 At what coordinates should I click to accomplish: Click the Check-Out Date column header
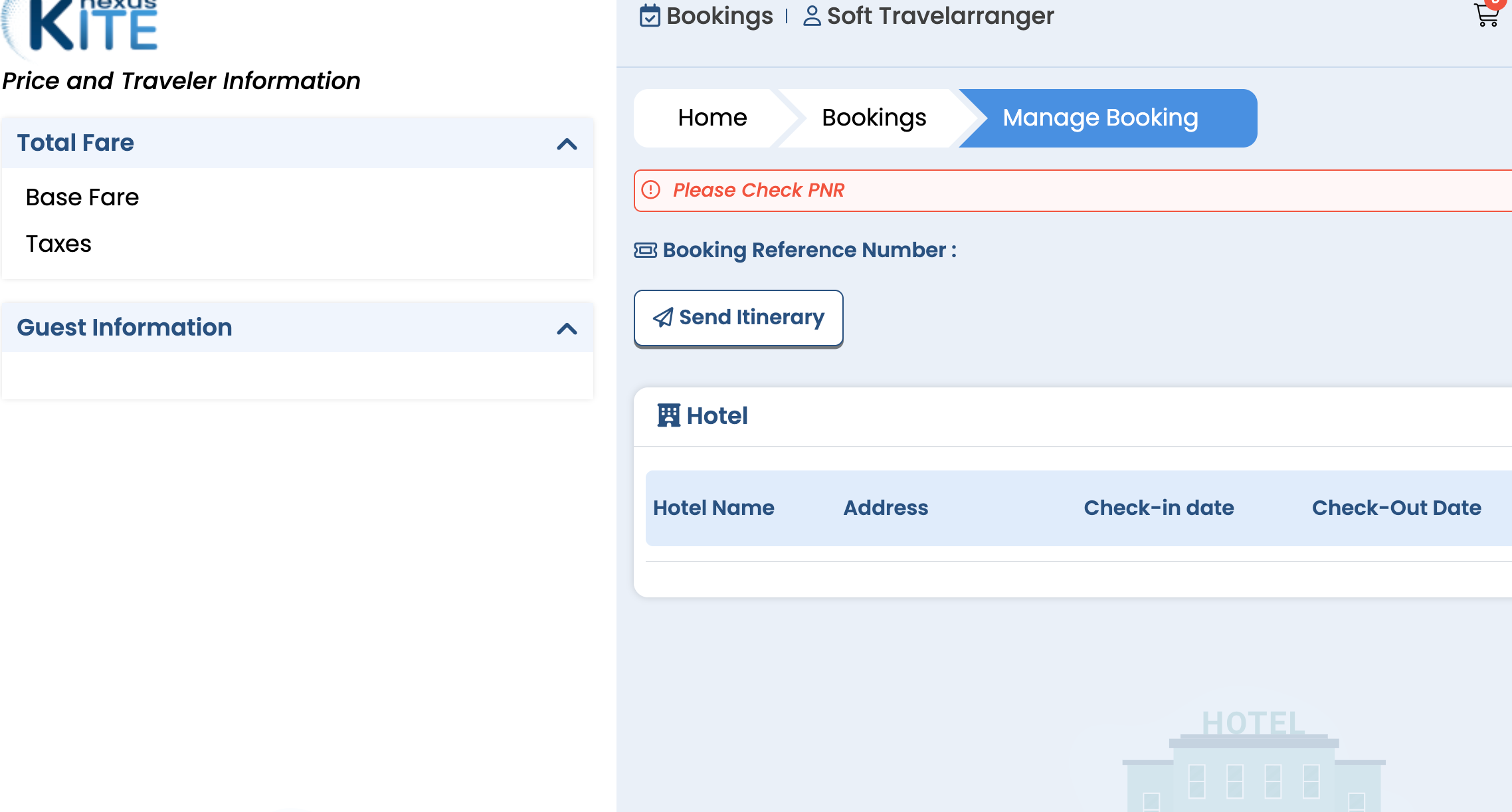pos(1396,508)
